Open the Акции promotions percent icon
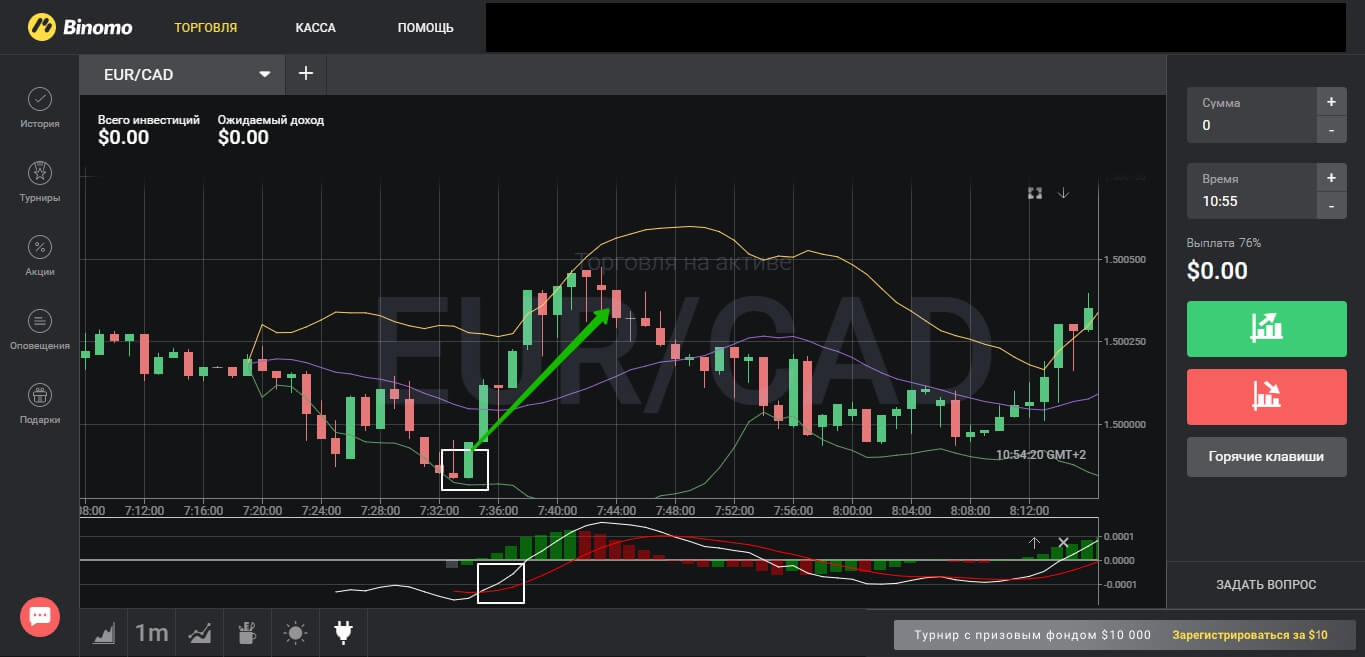 coord(40,248)
